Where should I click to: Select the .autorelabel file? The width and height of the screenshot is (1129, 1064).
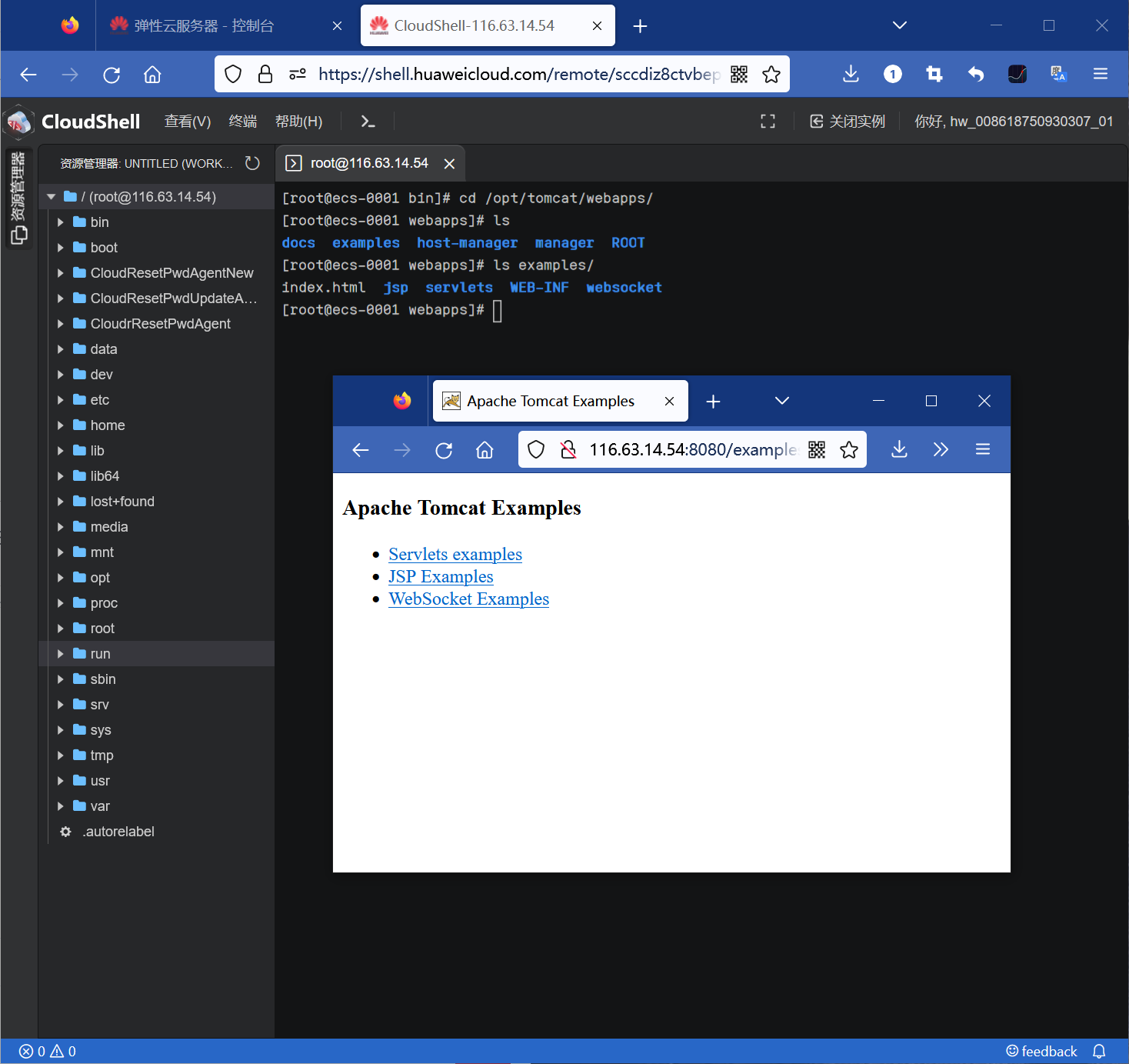pos(118,832)
